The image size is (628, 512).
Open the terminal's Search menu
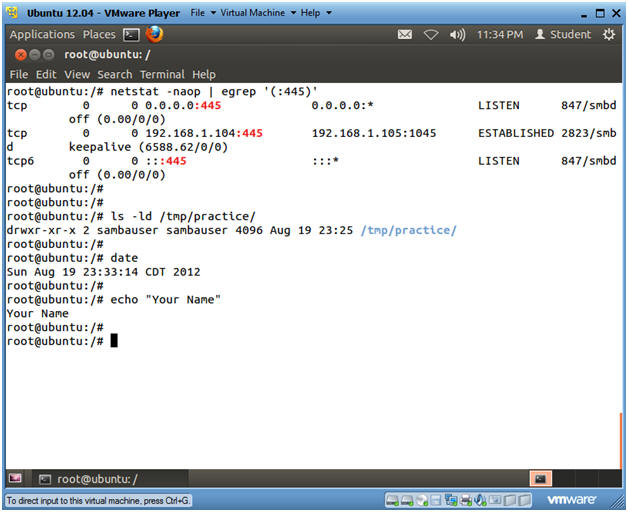point(115,75)
